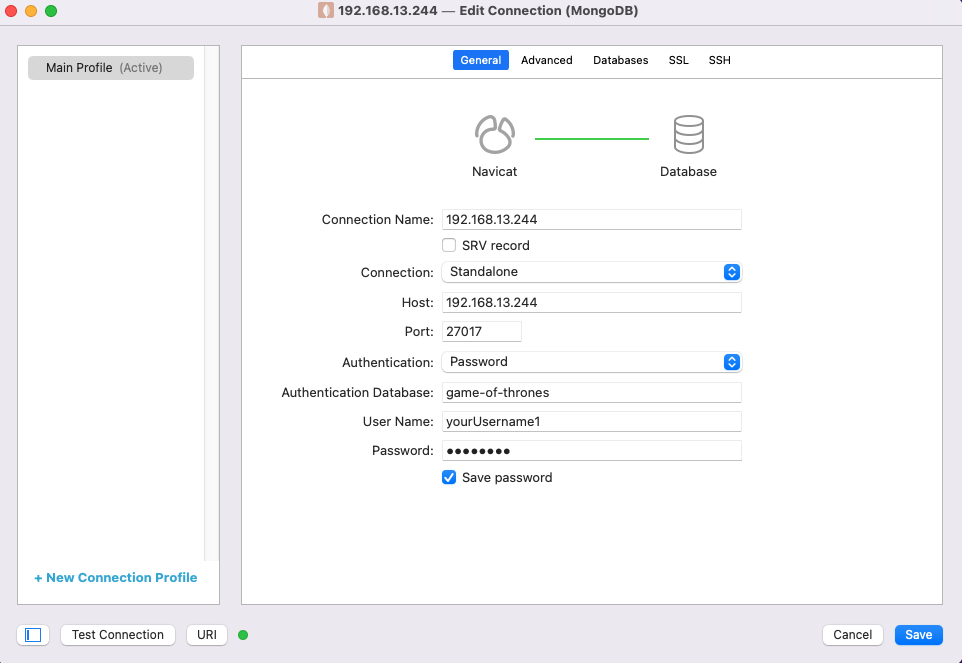Open the Authentication Password dropdown
This screenshot has width=962, height=663.
coord(591,362)
